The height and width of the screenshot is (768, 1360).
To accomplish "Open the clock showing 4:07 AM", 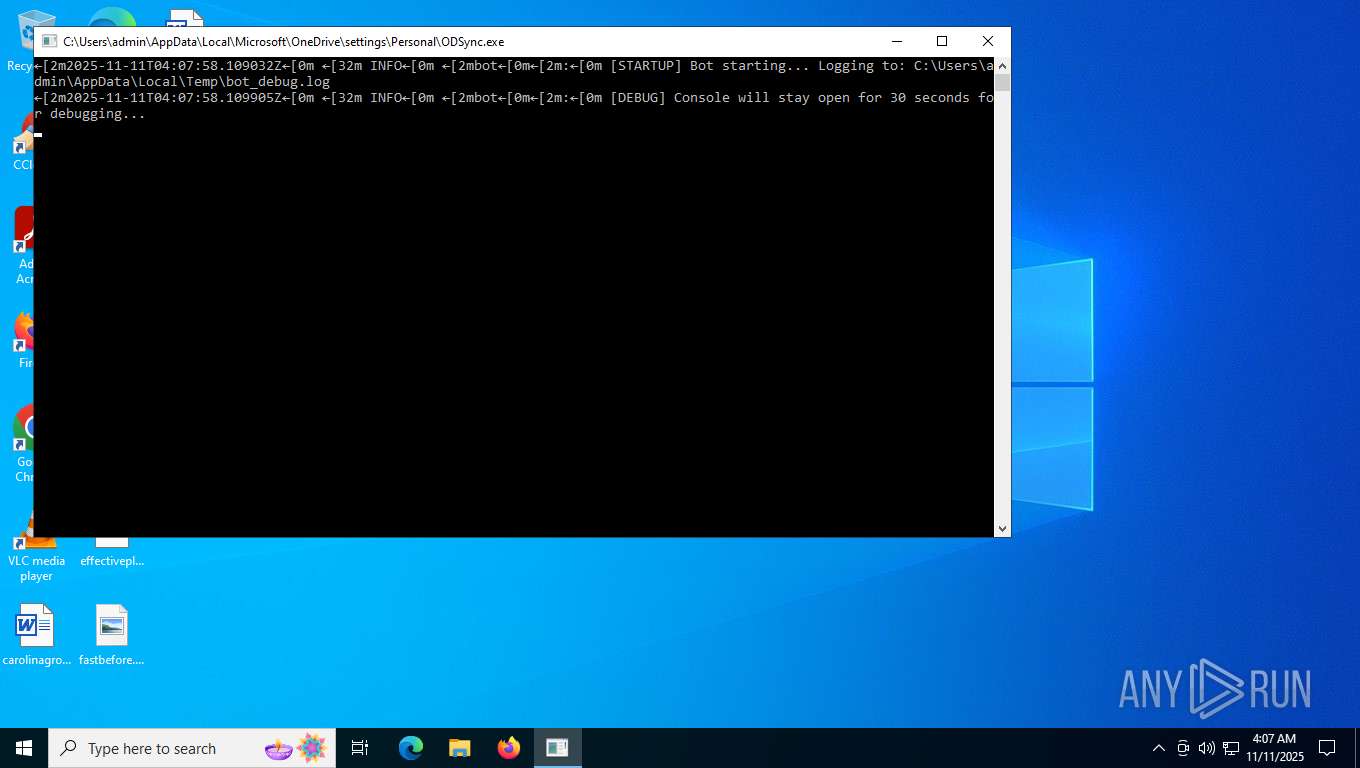I will (x=1275, y=748).
